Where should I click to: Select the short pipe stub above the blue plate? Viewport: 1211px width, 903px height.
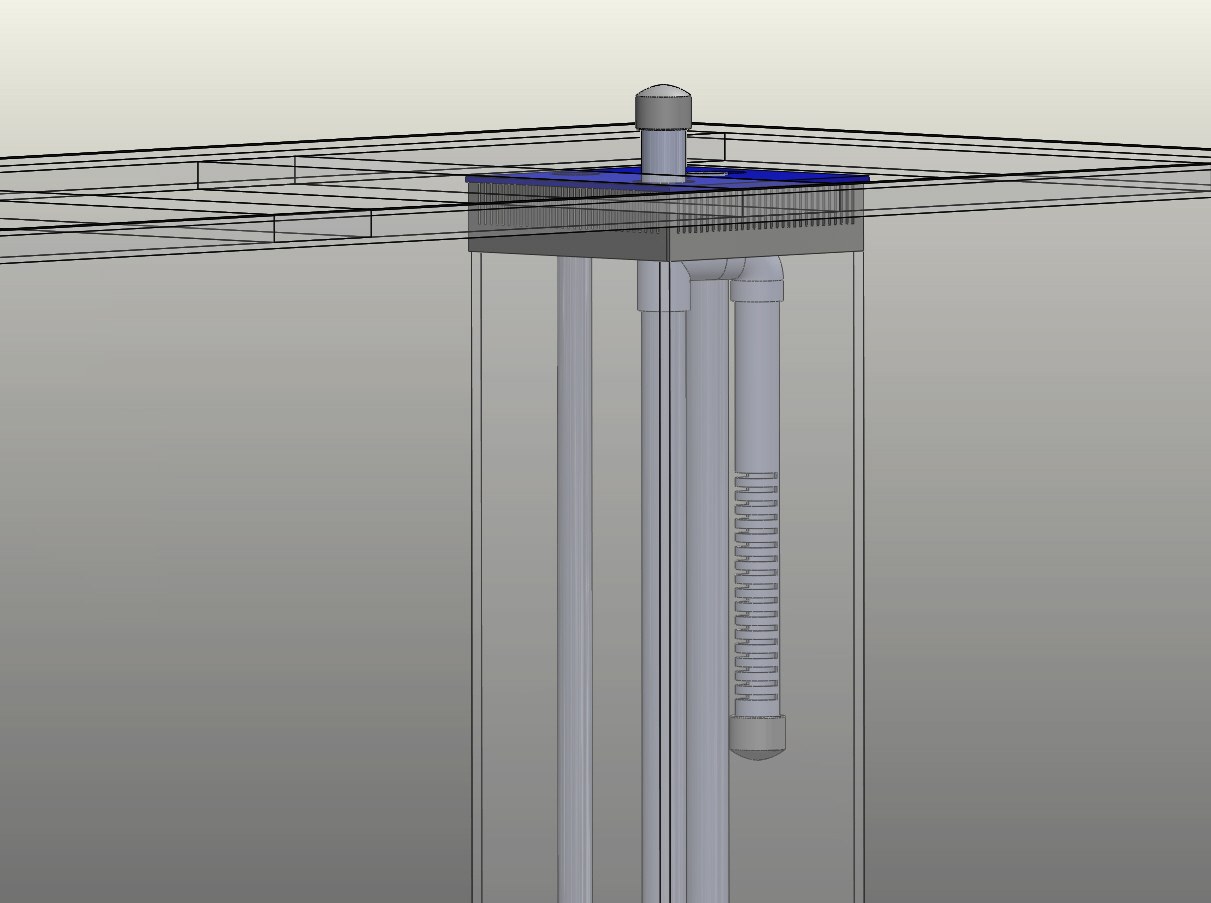[664, 152]
